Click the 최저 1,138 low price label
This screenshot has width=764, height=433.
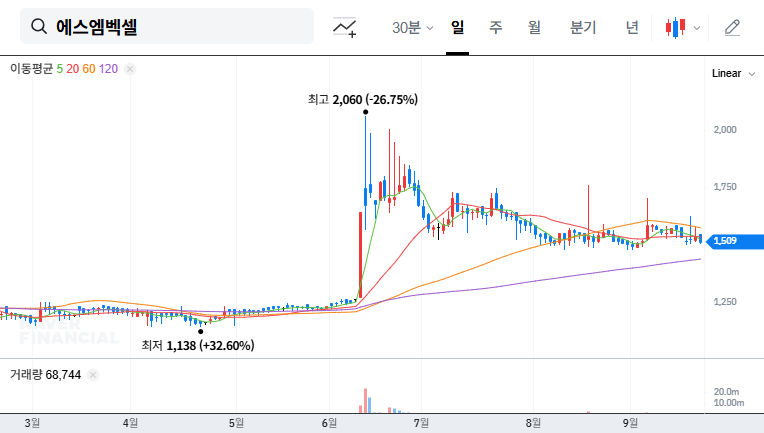[x=198, y=346]
